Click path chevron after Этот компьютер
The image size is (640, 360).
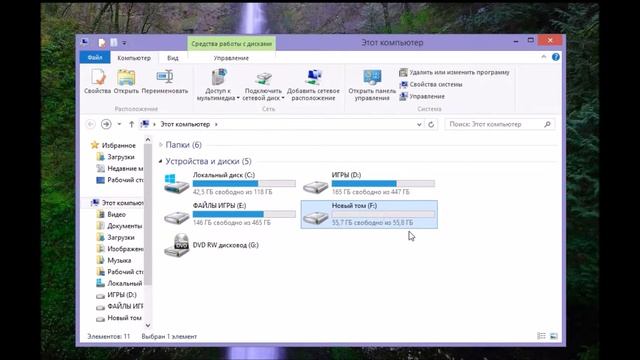point(216,124)
